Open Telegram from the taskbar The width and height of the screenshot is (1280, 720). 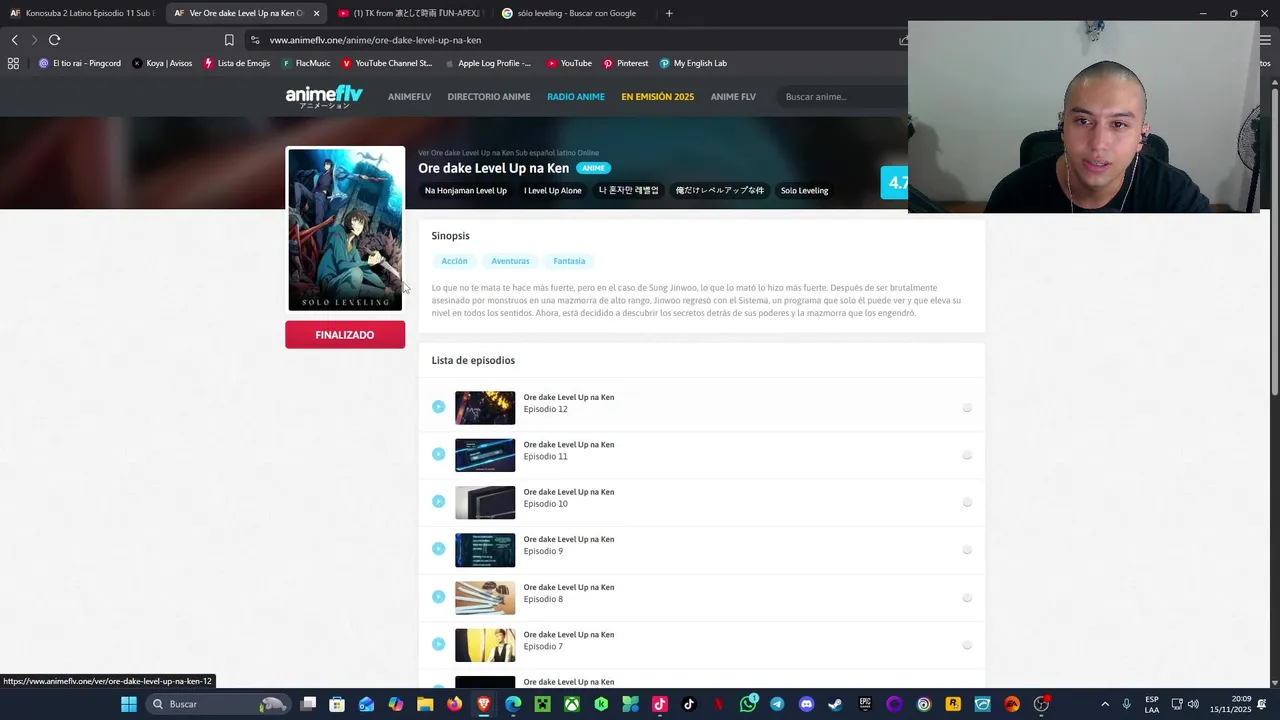click(777, 704)
